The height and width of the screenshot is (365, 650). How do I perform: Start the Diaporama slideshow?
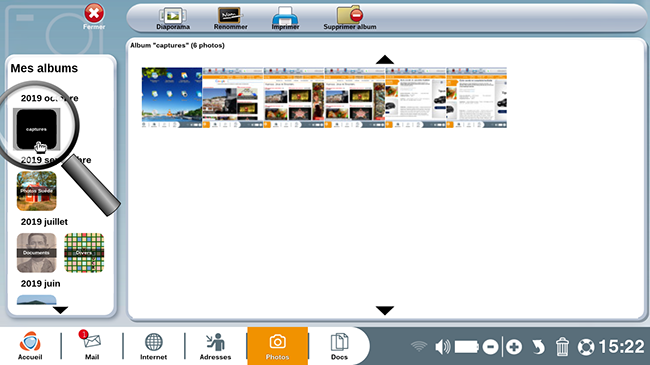point(173,18)
